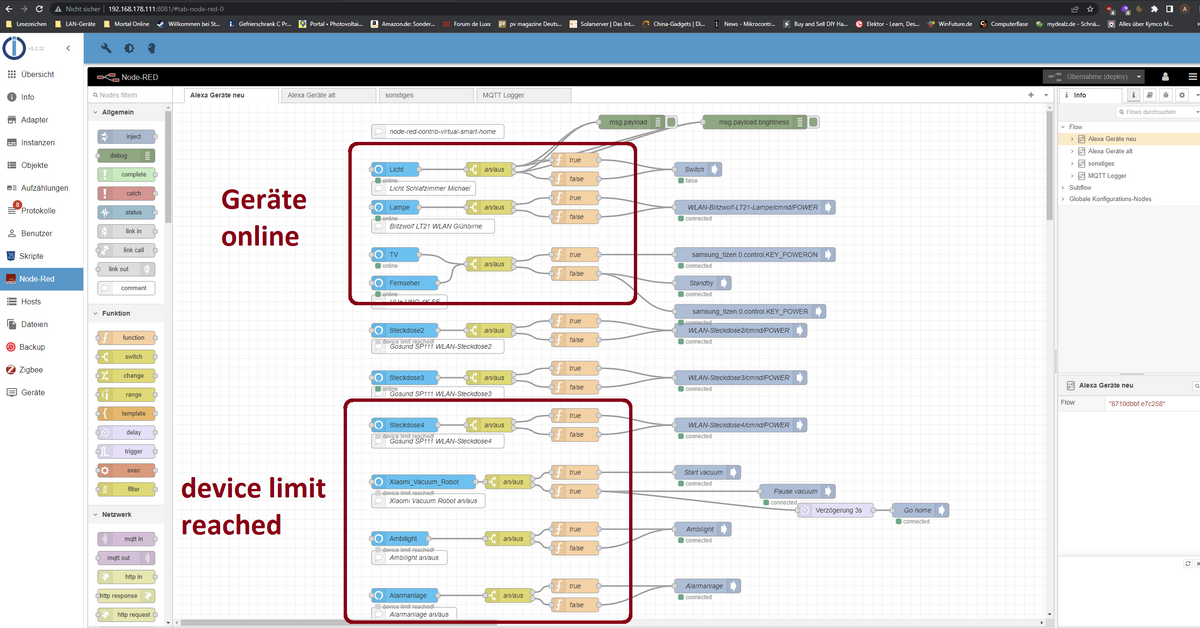This screenshot has width=1200, height=628.
Task: Select the link call palette node
Action: click(x=126, y=250)
